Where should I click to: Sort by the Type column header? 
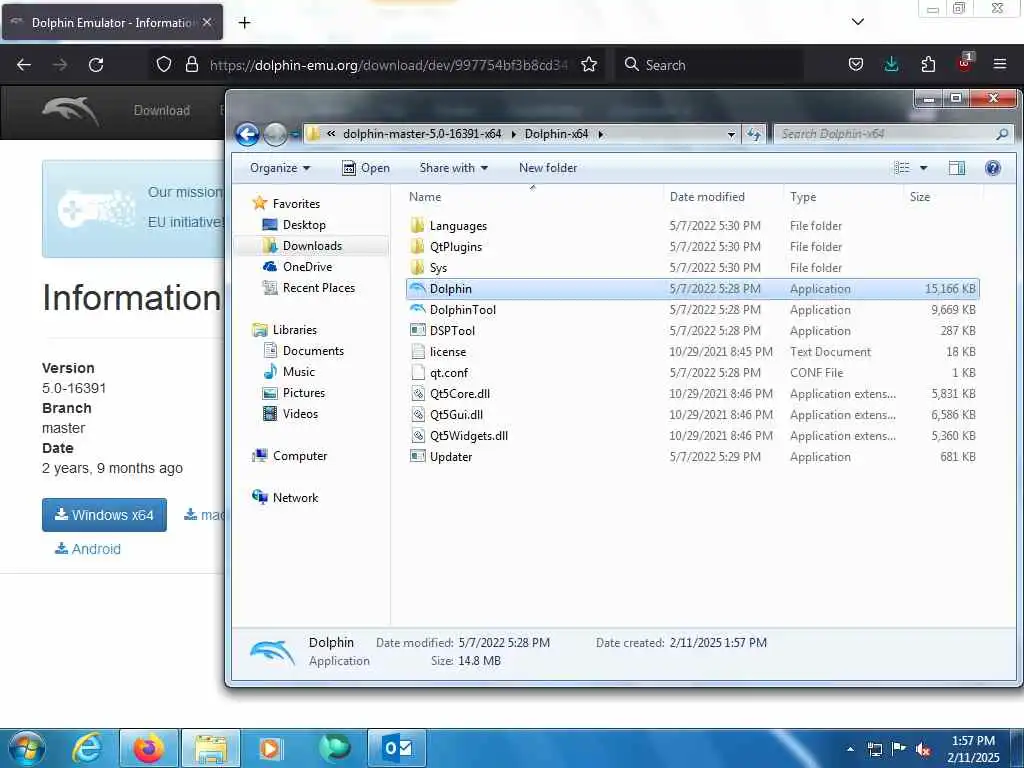click(x=803, y=197)
